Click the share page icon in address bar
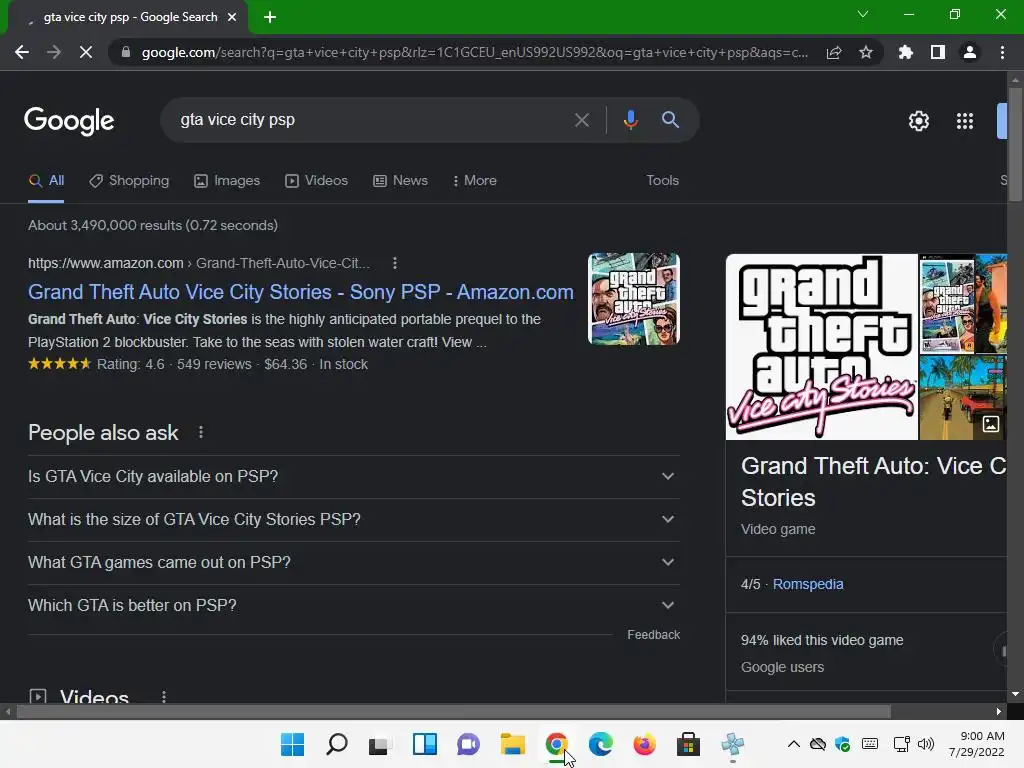Image resolution: width=1024 pixels, height=768 pixels. pyautogui.click(x=834, y=52)
